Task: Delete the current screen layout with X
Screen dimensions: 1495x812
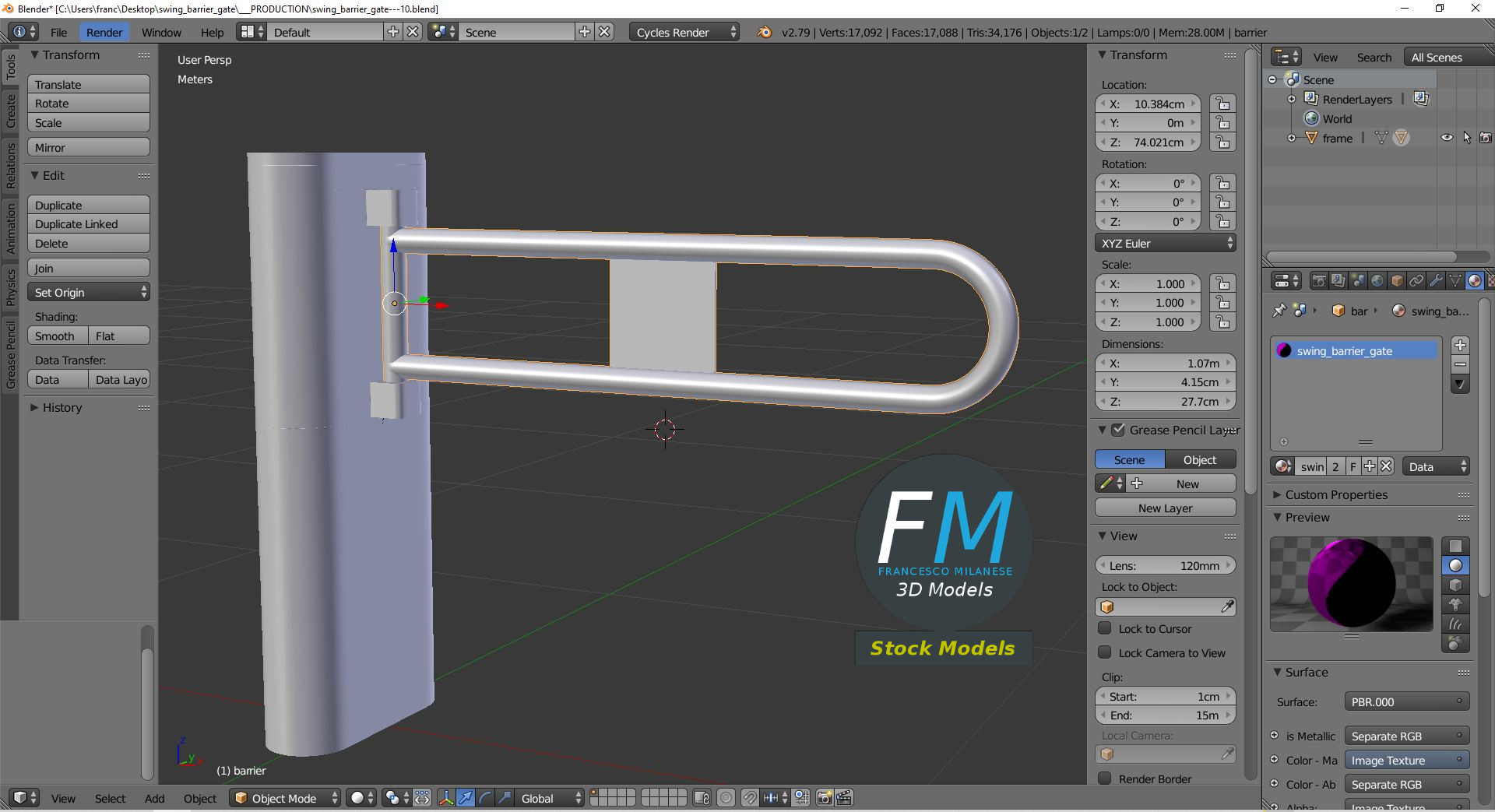Action: tap(413, 32)
